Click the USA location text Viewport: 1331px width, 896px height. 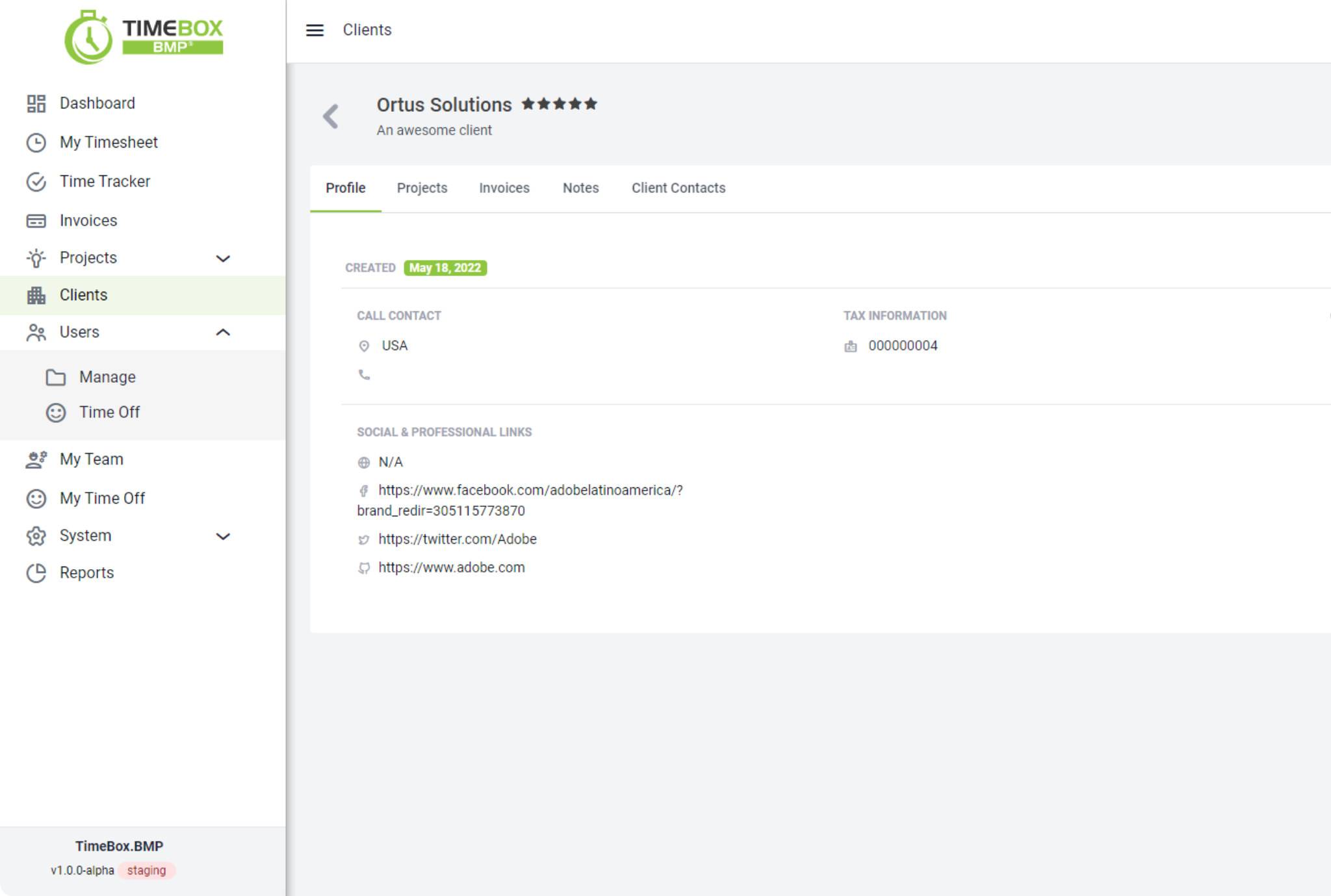(394, 346)
